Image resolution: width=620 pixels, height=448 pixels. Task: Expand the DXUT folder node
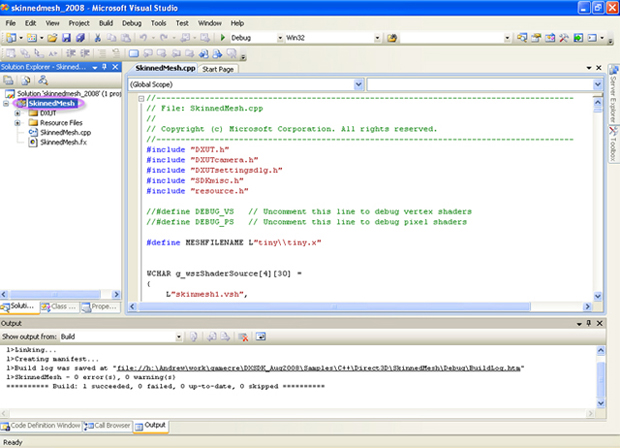pyautogui.click(x=17, y=113)
